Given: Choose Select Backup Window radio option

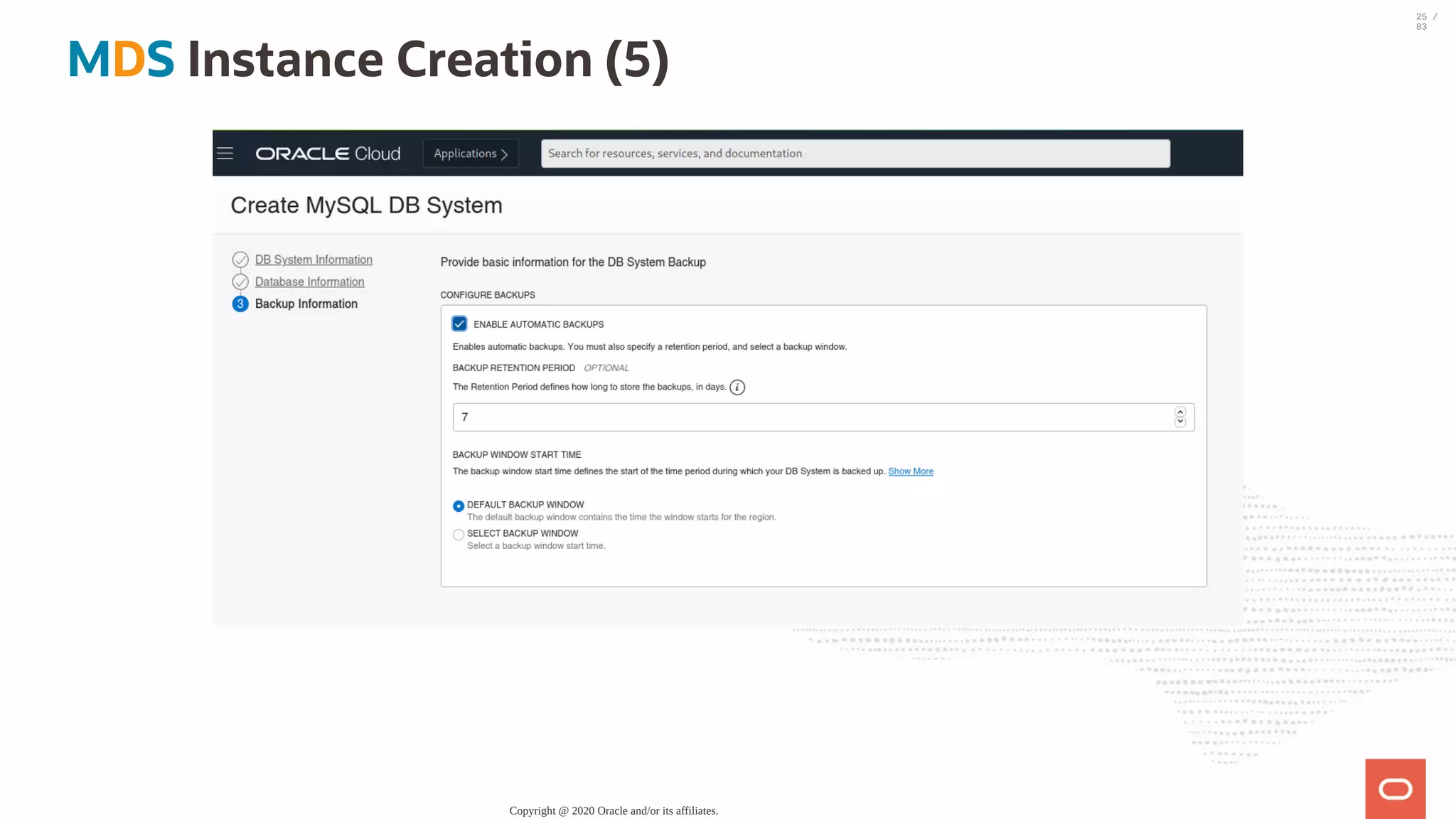Looking at the screenshot, I should (x=459, y=535).
